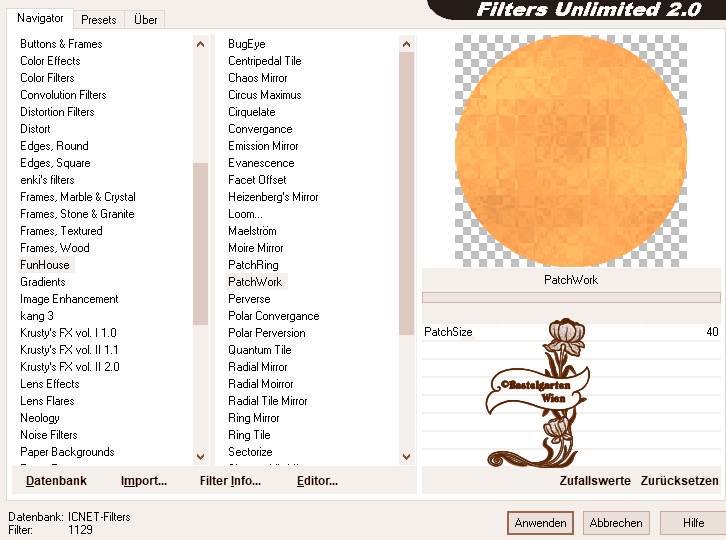Open the Über tab
Image resolution: width=726 pixels, height=540 pixels.
point(145,19)
